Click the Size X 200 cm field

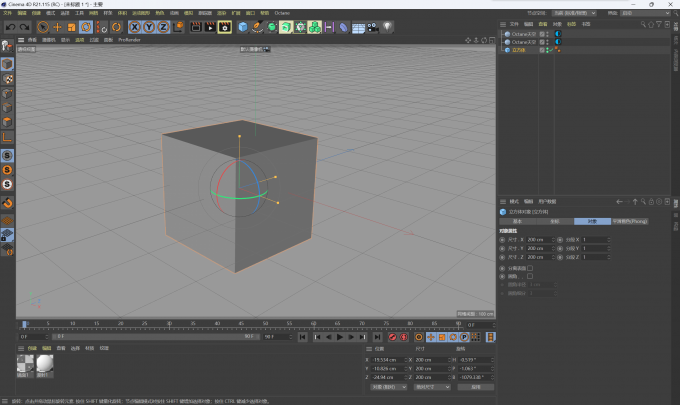(539, 240)
